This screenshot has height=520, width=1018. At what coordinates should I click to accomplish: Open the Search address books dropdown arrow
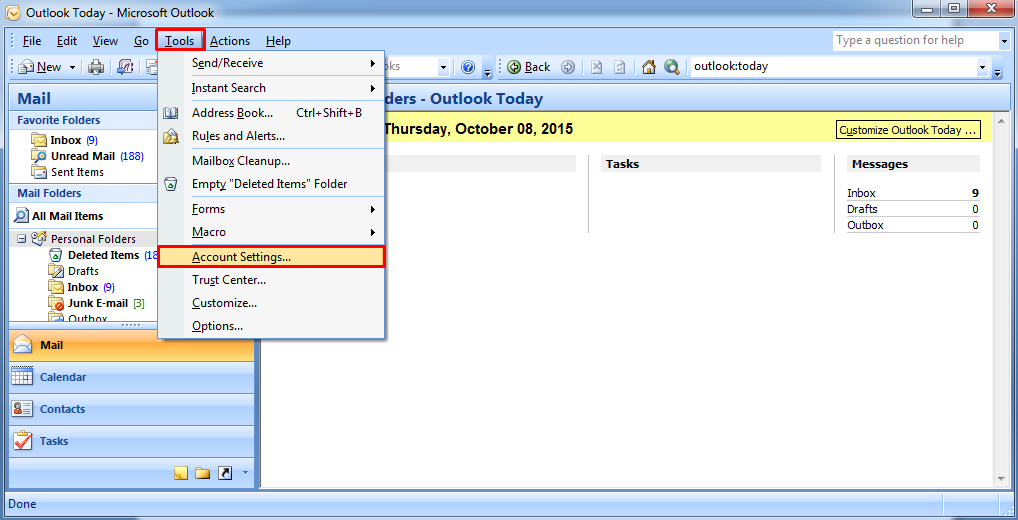point(443,67)
